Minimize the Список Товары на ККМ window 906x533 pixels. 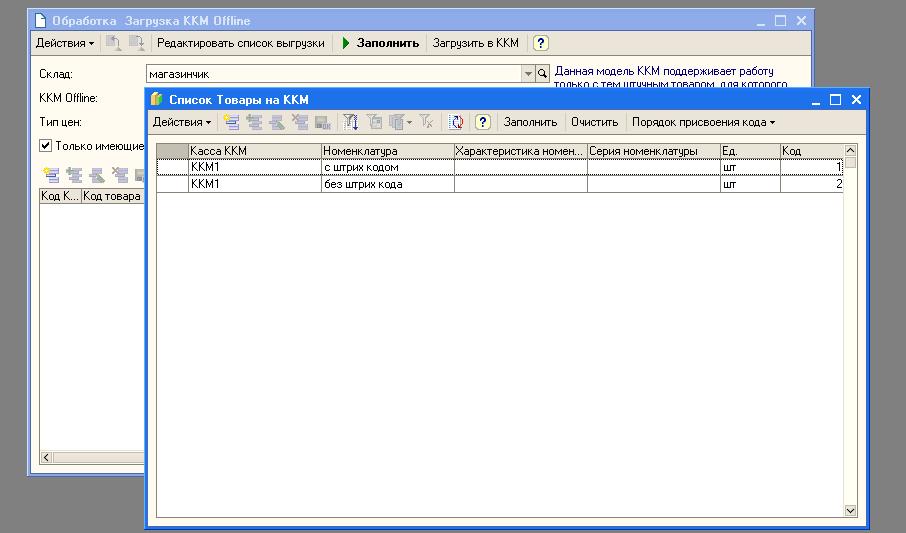816,99
